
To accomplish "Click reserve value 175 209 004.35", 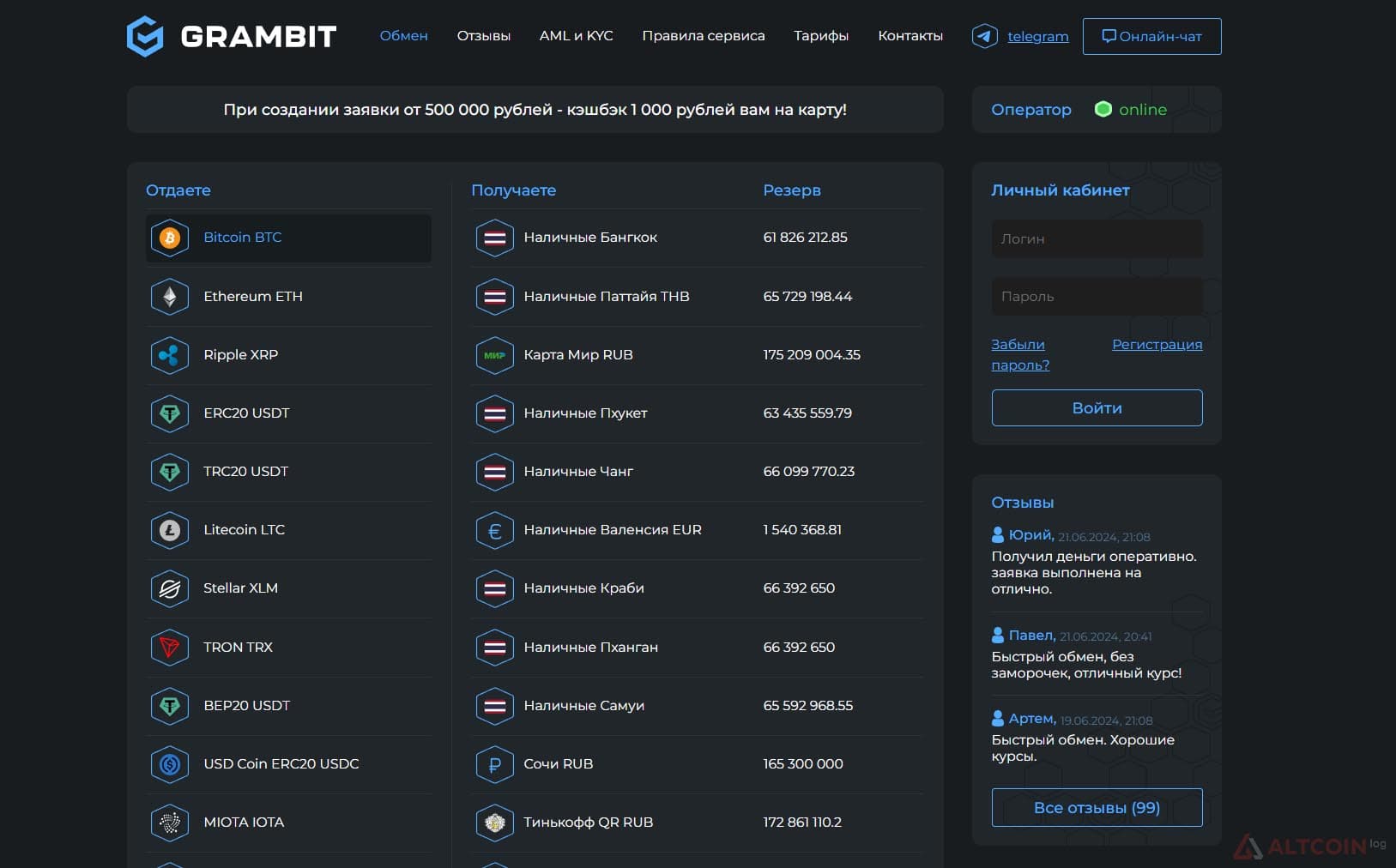I will [x=812, y=354].
